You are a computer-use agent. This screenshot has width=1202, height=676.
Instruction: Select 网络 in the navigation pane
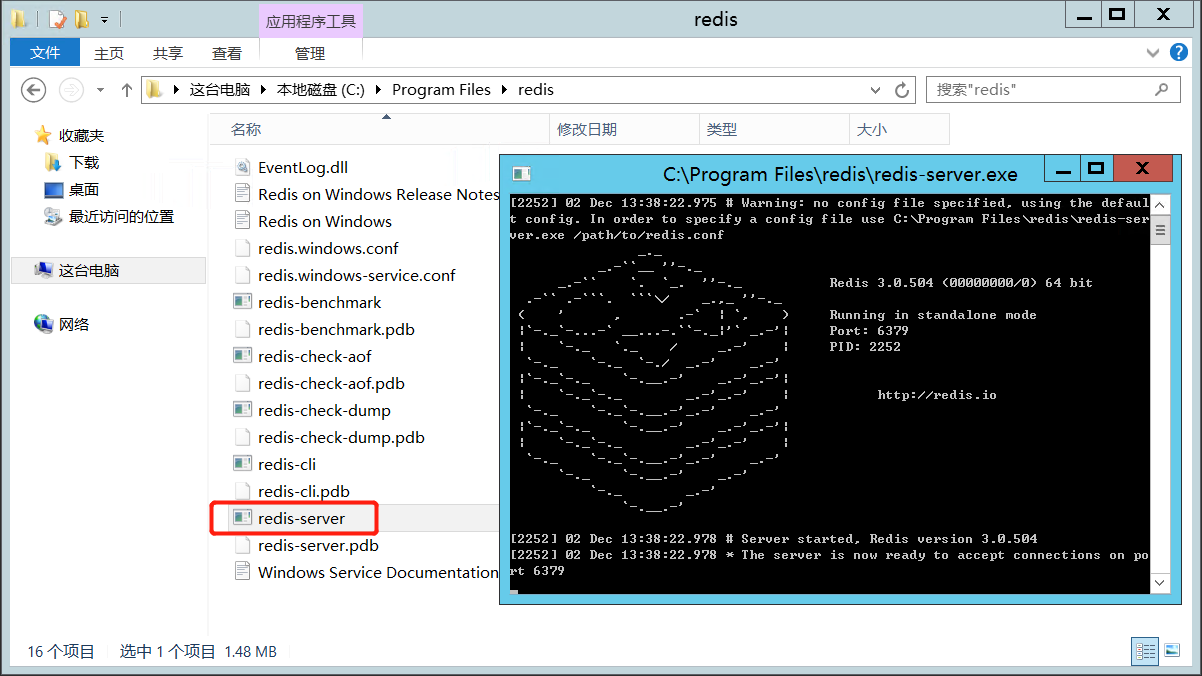63,323
